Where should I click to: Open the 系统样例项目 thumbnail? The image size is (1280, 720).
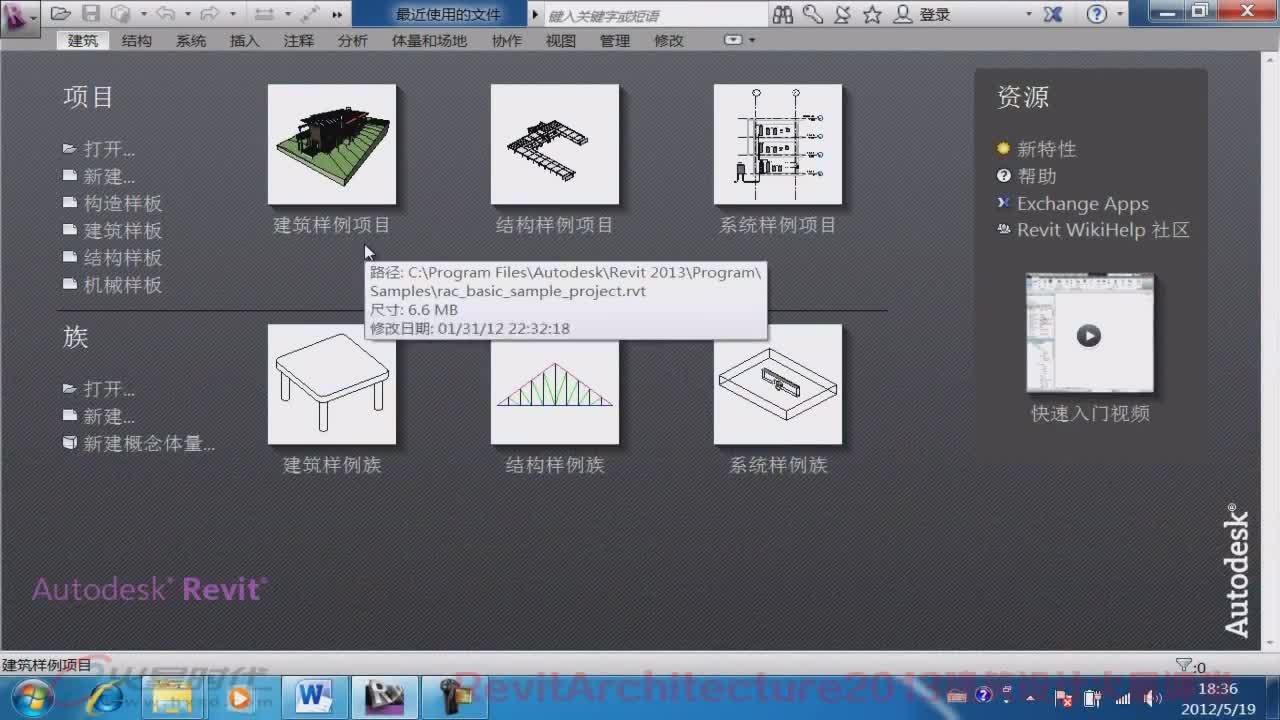(778, 144)
